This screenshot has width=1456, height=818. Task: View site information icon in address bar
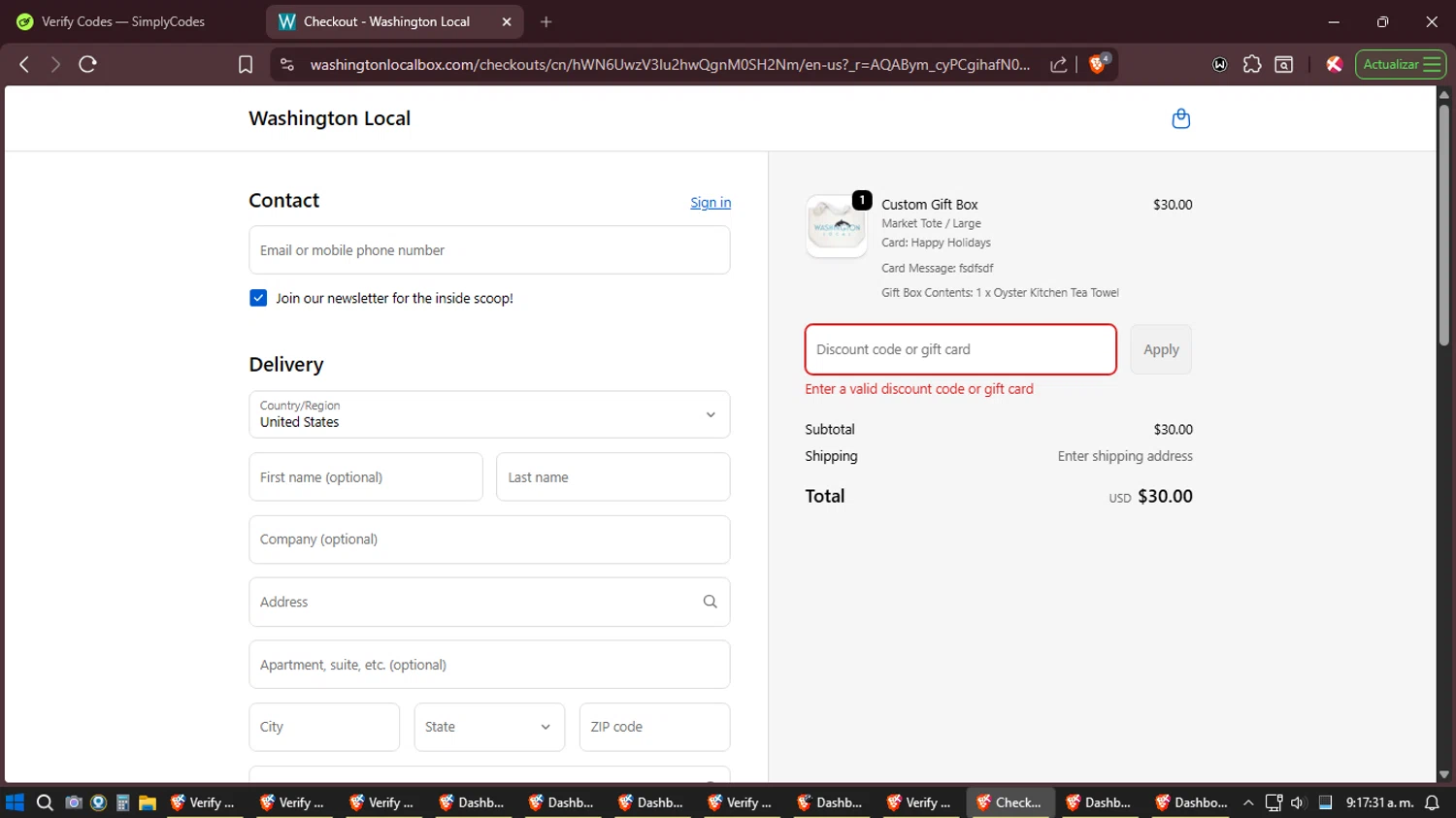click(286, 64)
